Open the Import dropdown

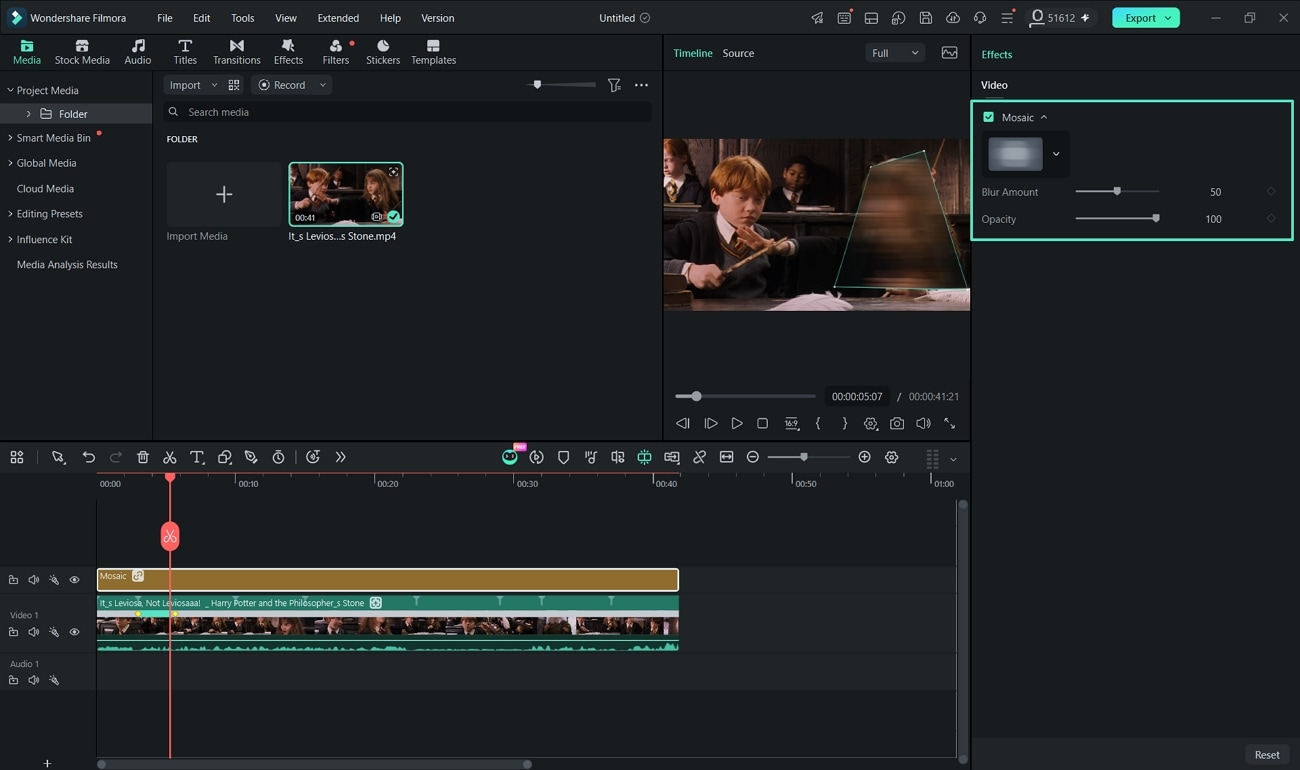193,85
